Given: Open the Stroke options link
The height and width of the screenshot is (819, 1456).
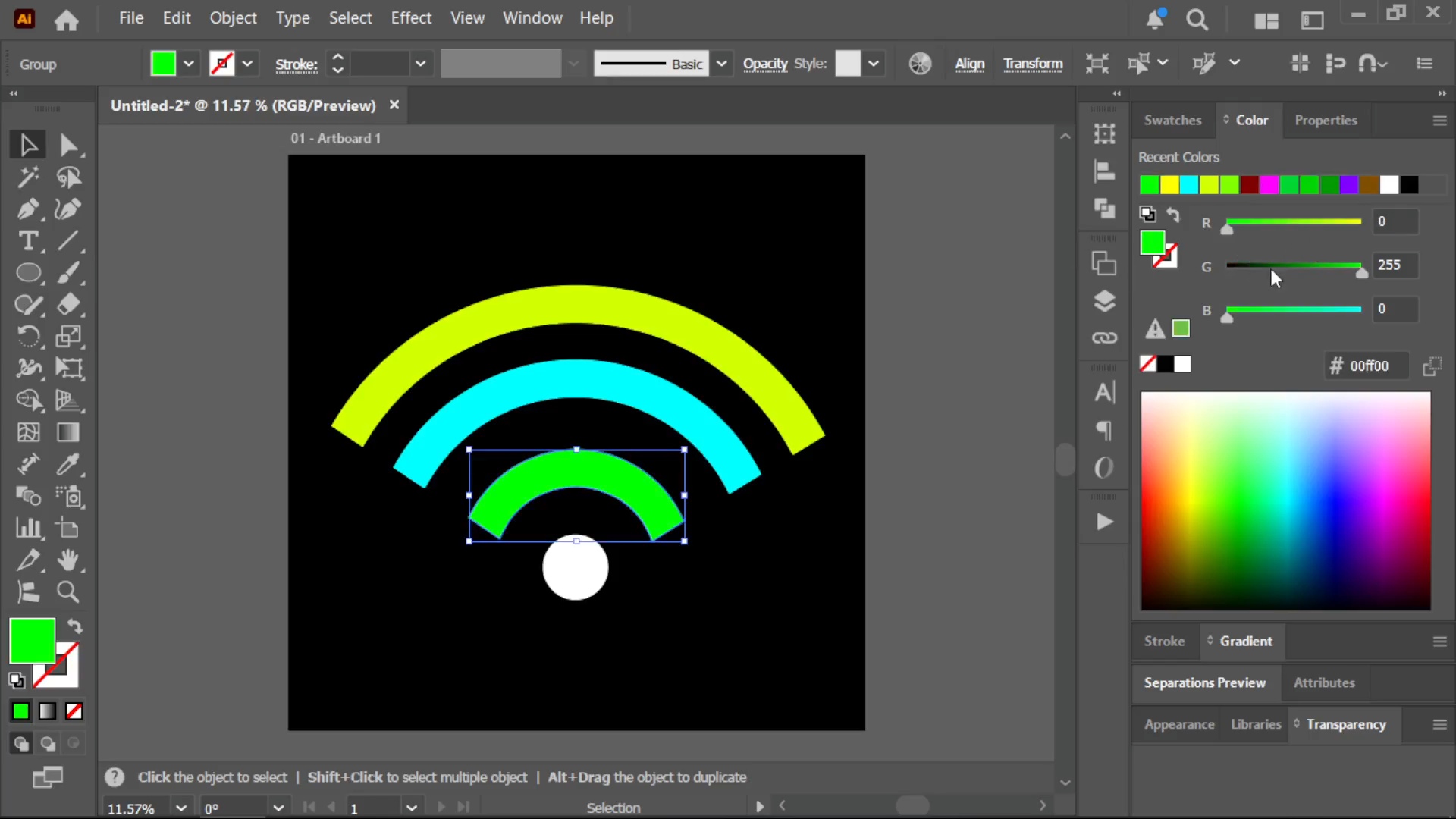Looking at the screenshot, I should [296, 65].
